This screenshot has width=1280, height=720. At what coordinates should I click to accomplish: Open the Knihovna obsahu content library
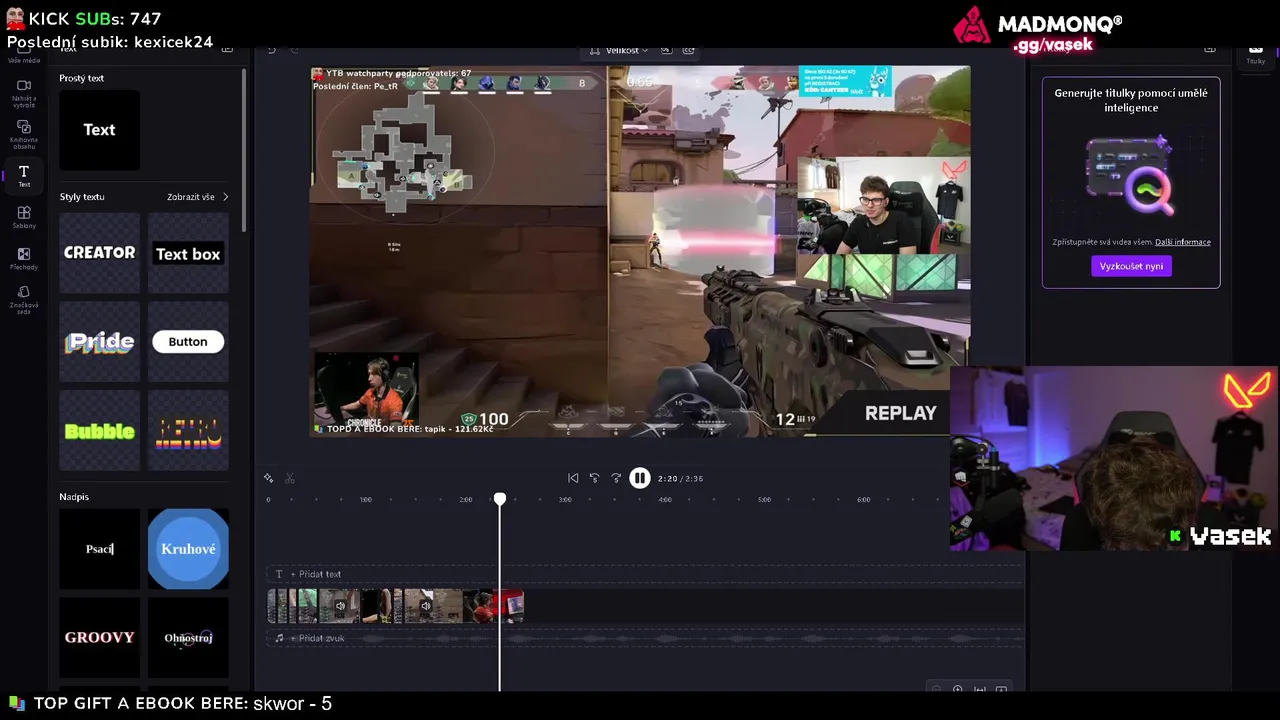tap(24, 133)
